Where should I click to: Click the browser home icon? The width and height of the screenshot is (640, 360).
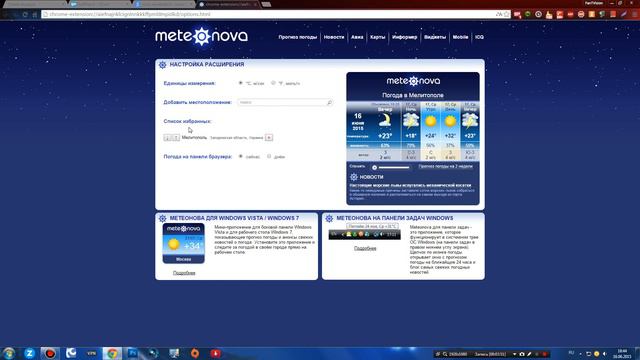35,14
